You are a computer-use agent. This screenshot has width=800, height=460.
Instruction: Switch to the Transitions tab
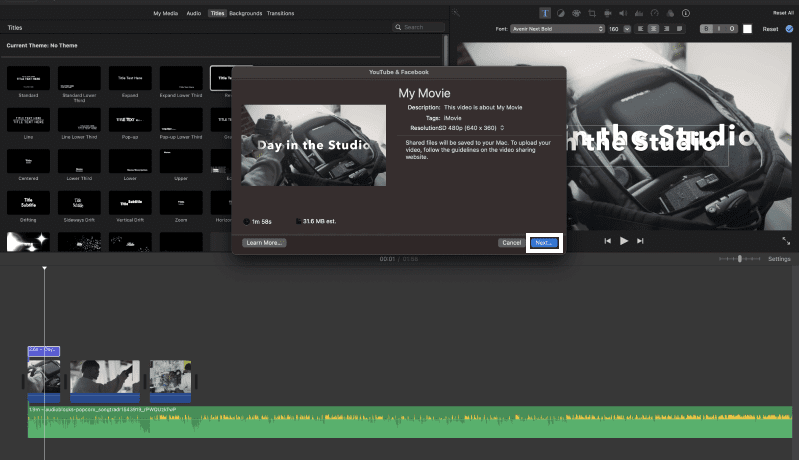[x=280, y=13]
